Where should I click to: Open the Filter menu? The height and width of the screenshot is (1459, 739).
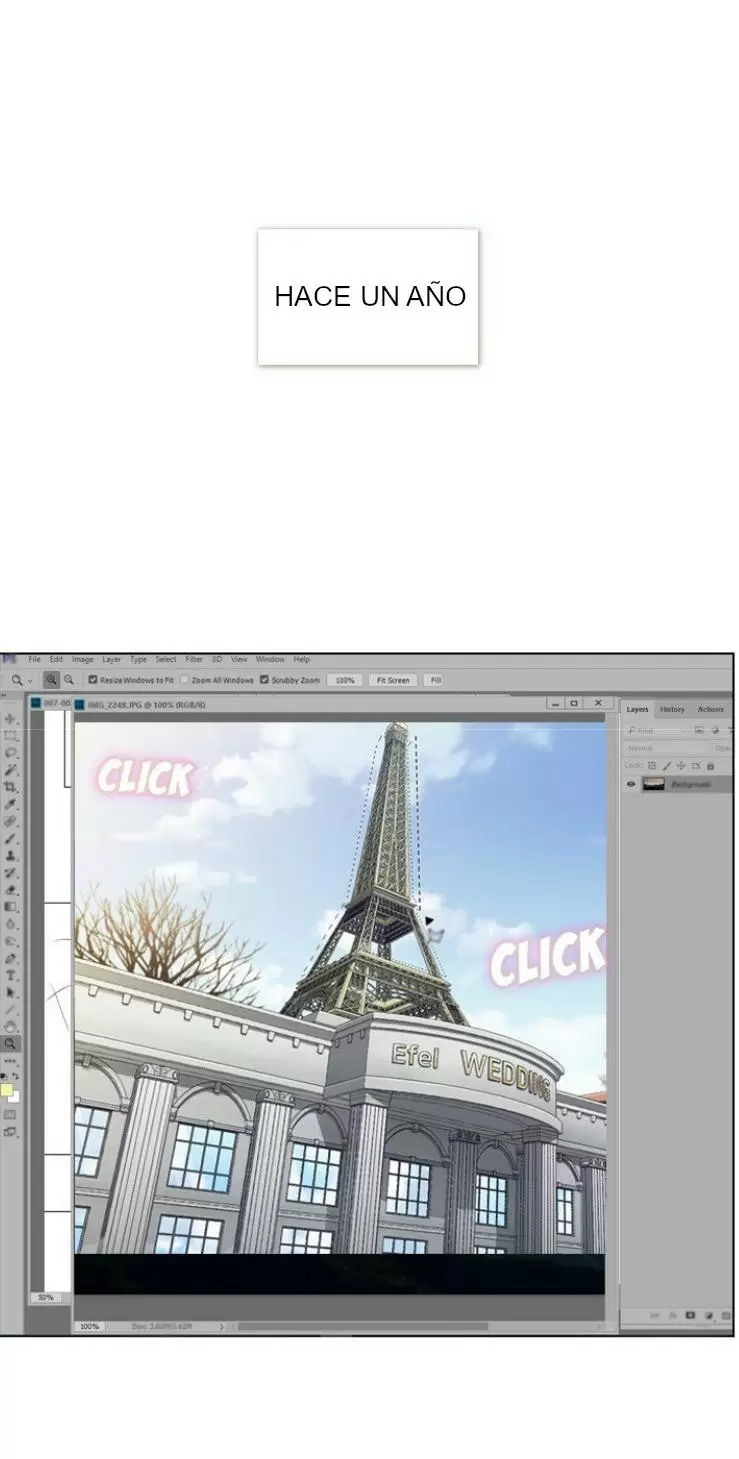click(194, 659)
